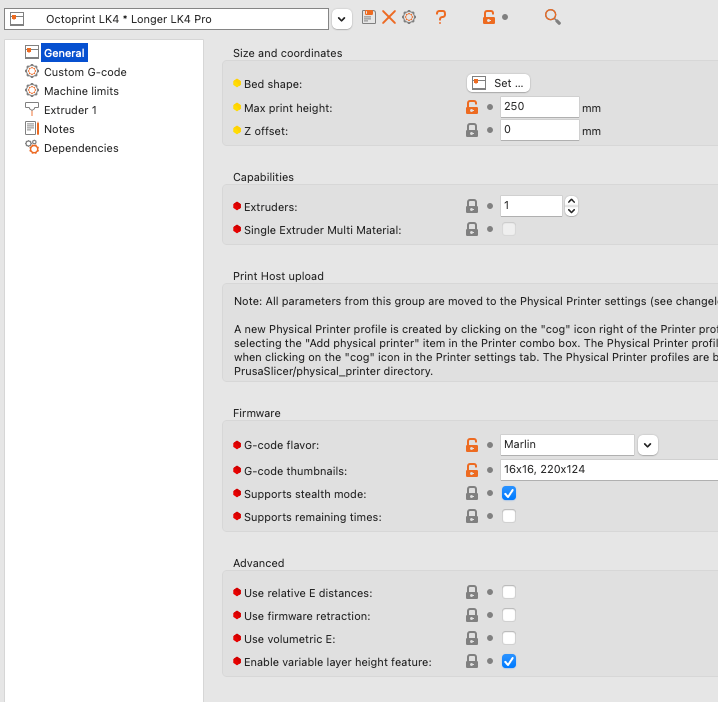Open Notes page
Viewport: 718px width, 702px height.
coord(59,129)
